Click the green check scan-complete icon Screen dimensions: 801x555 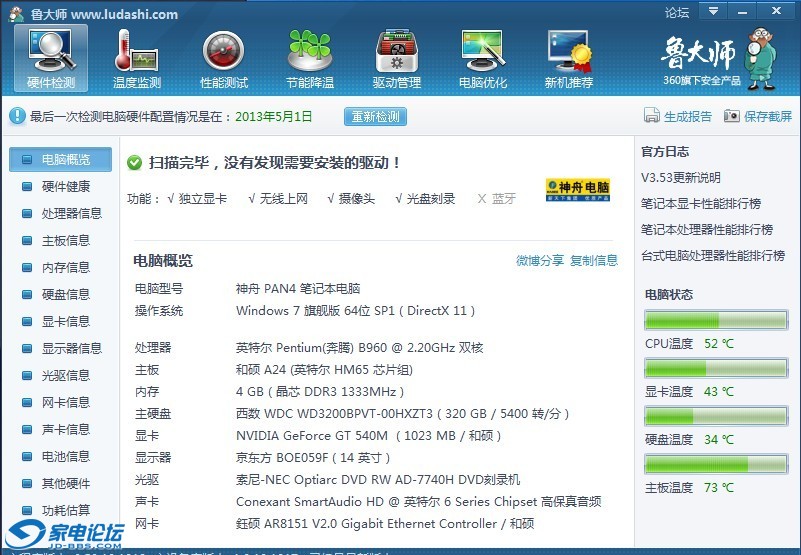(x=134, y=163)
